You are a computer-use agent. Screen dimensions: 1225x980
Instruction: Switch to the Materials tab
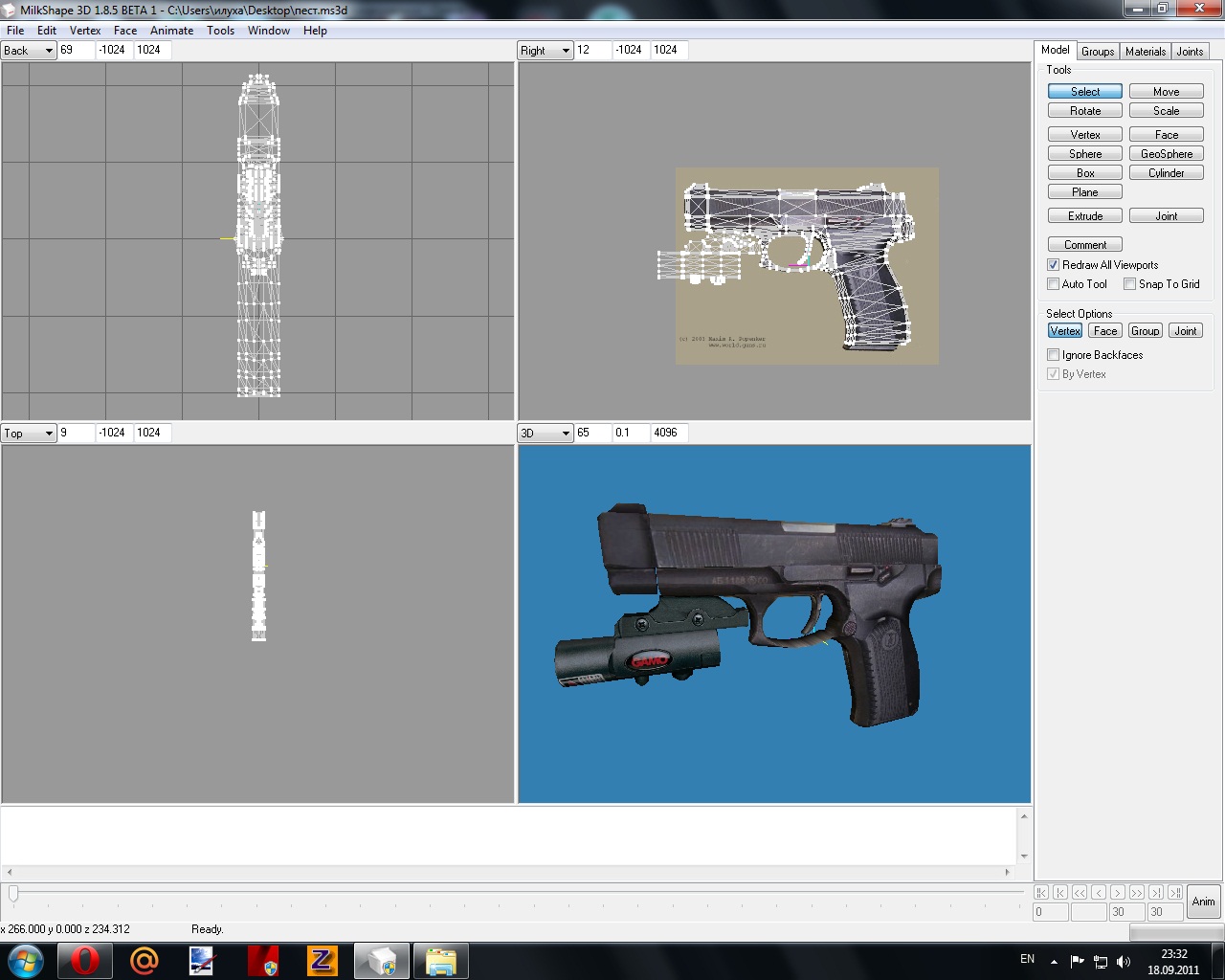point(1145,52)
